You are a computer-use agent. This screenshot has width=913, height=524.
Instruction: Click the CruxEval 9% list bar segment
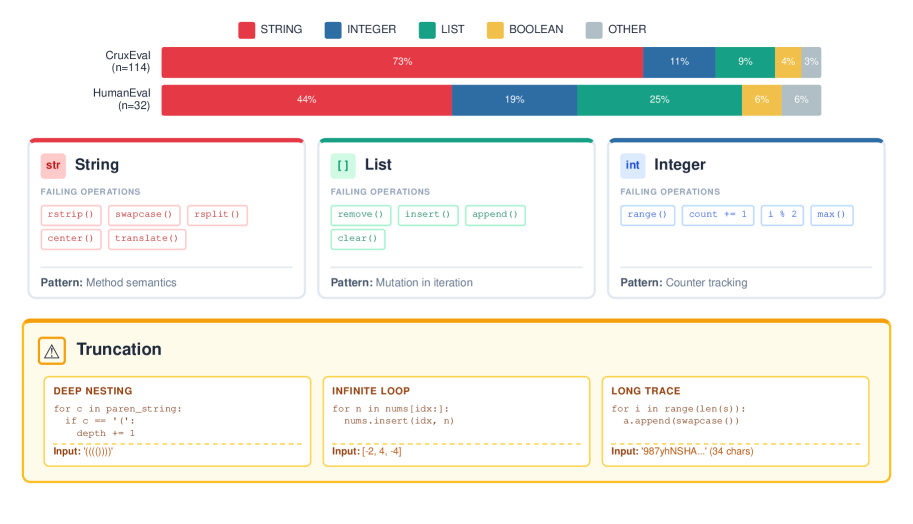pos(745,62)
